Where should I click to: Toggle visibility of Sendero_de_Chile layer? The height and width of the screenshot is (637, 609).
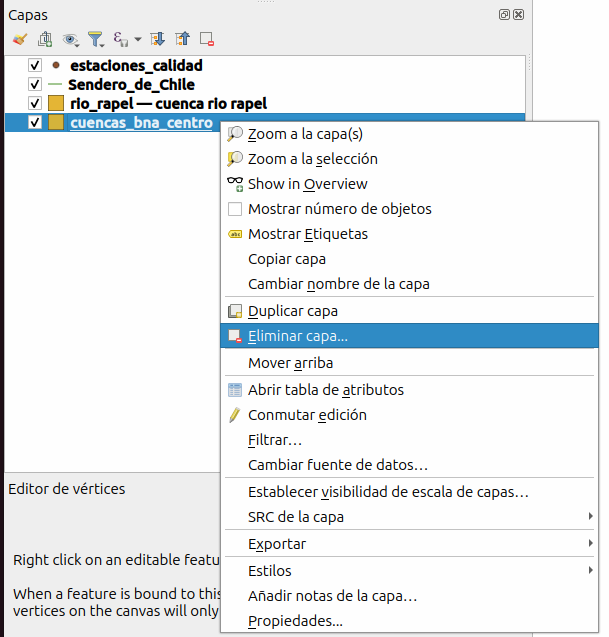35,85
